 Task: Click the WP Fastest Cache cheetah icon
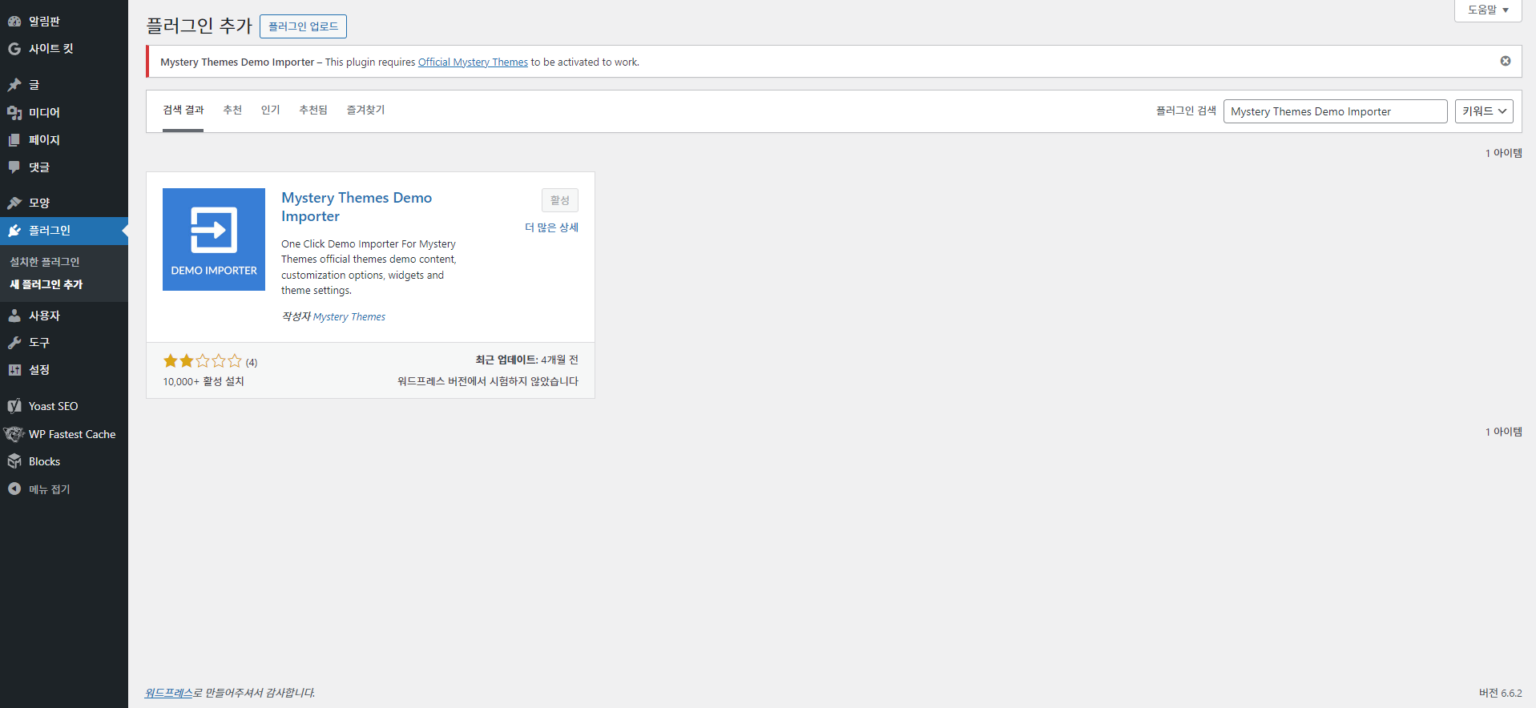[x=14, y=434]
